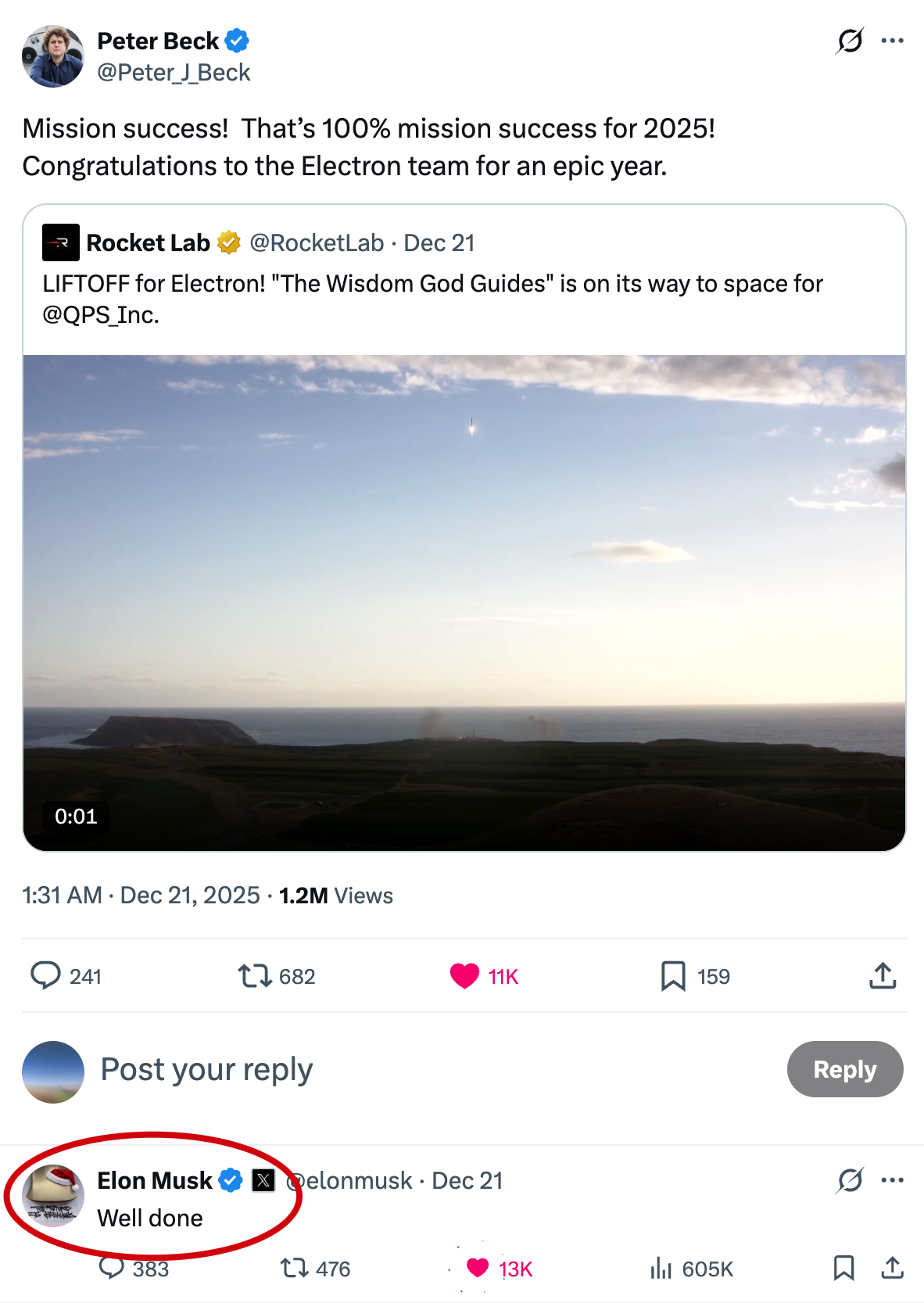Bookmark the main post with 159 bookmarks

click(673, 976)
